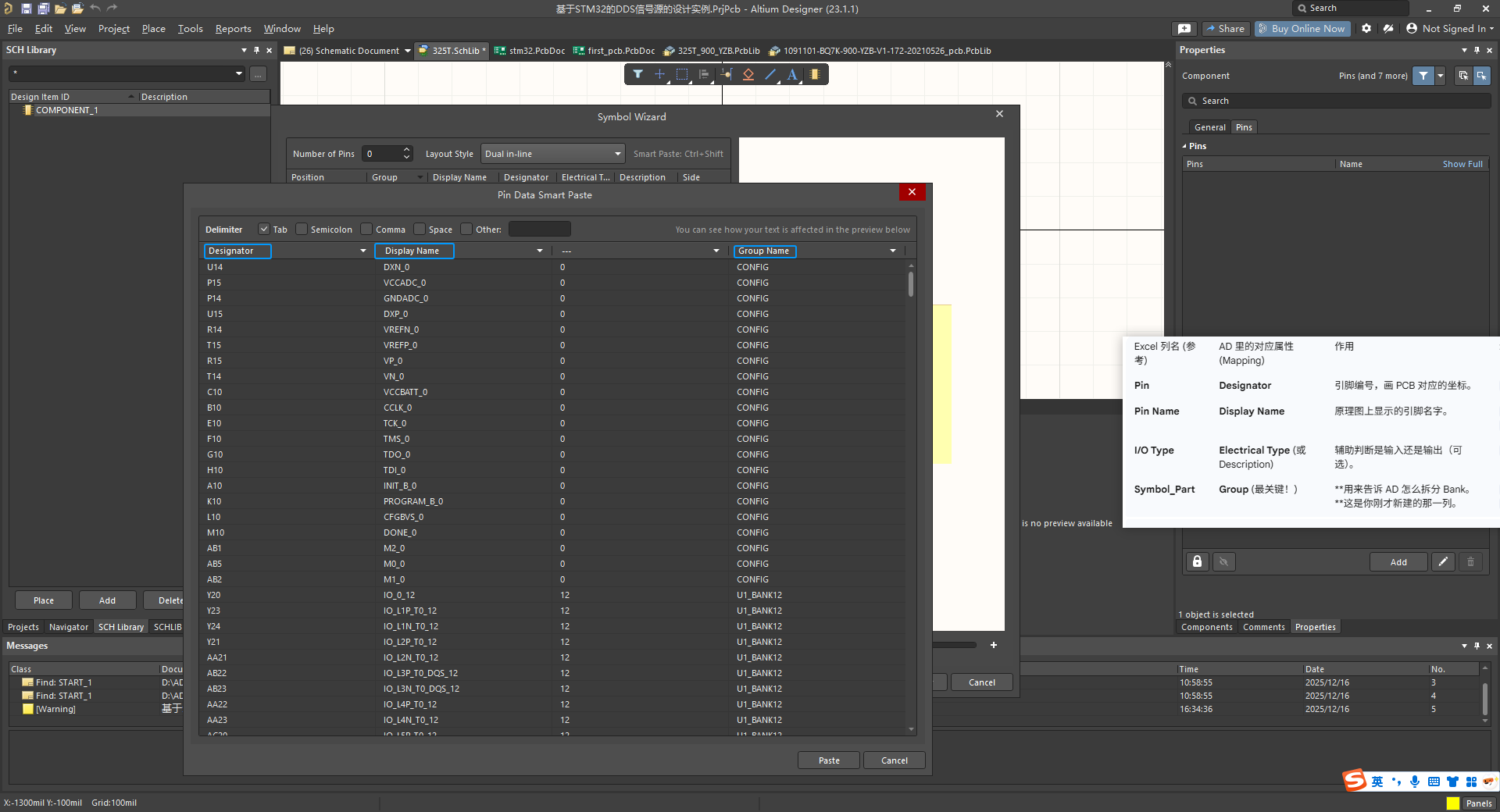Pin the Messages panel
The image size is (1500, 812).
point(1477,646)
